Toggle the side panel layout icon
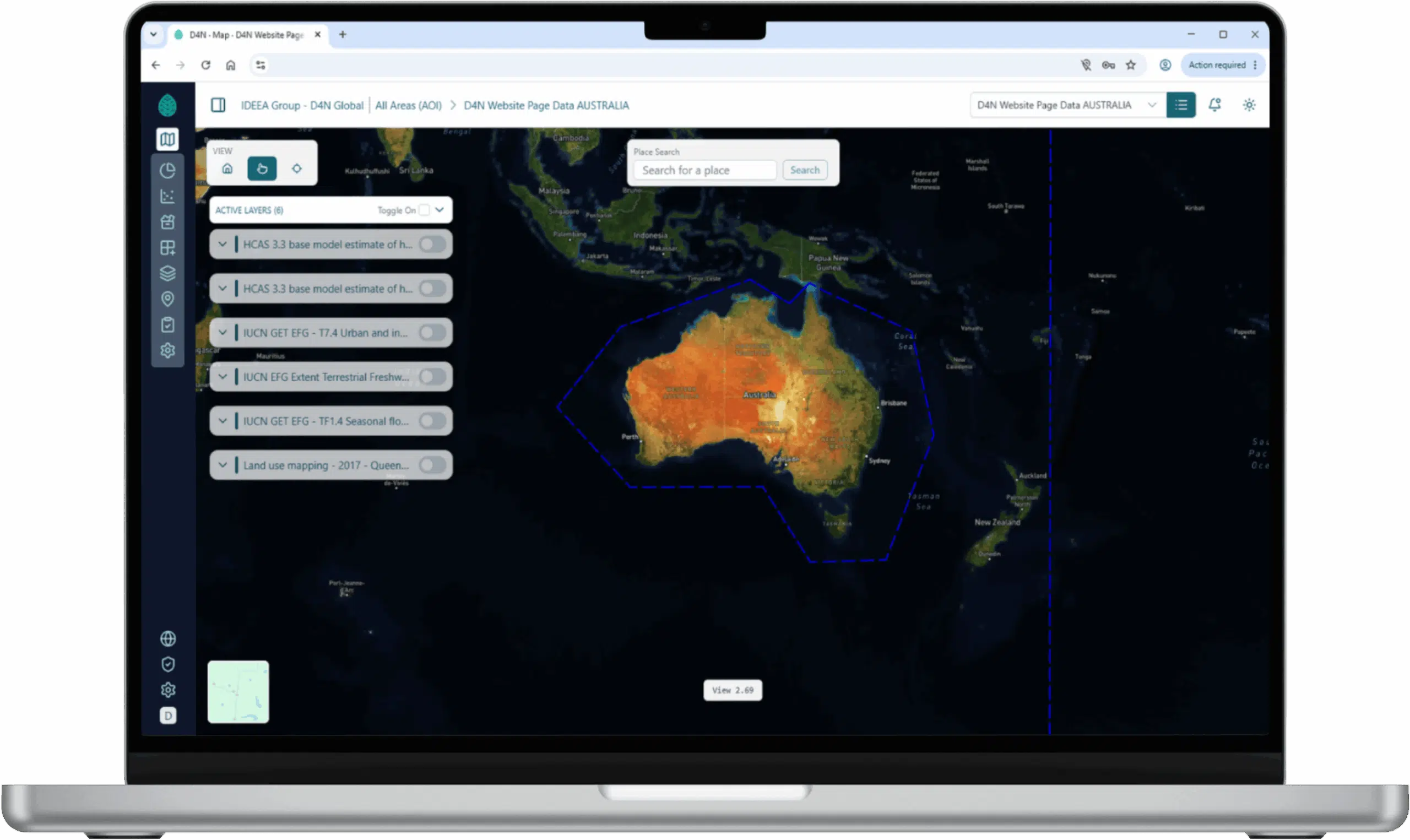 pos(219,105)
